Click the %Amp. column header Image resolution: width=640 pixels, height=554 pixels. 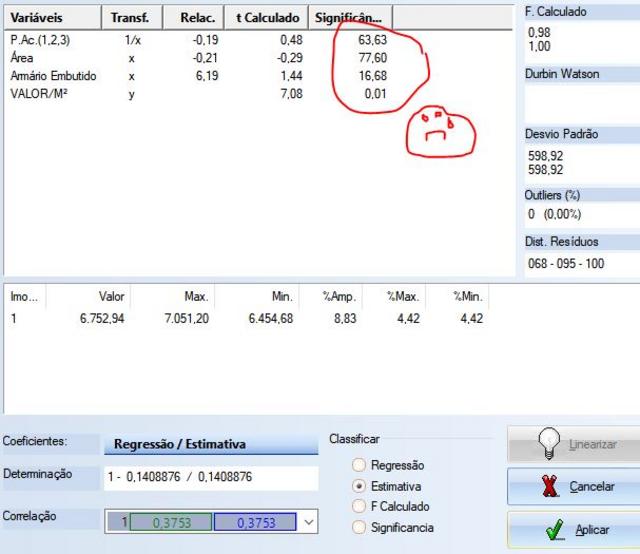pyautogui.click(x=331, y=296)
